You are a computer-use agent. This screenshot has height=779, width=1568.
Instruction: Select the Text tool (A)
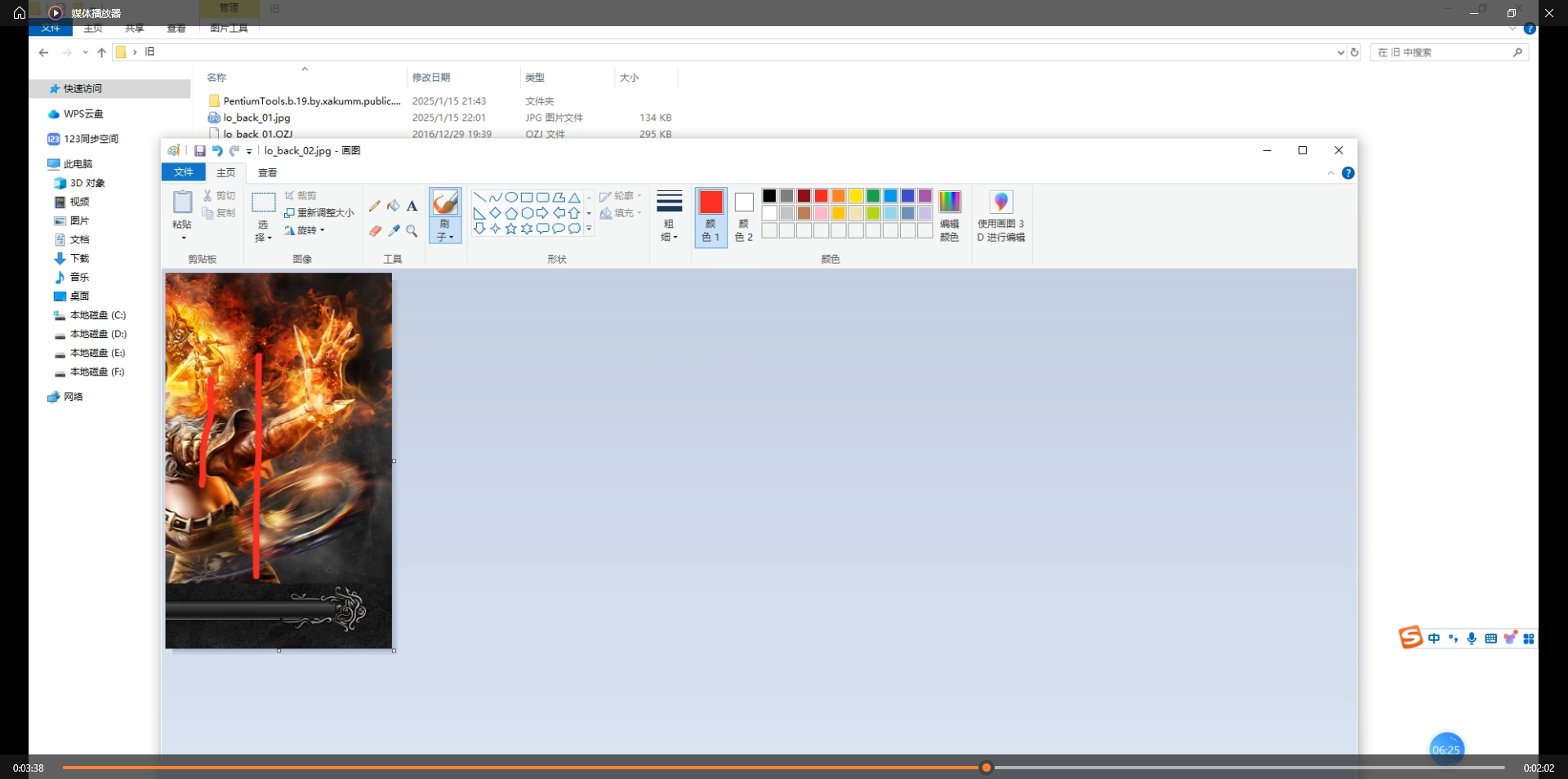pos(412,206)
